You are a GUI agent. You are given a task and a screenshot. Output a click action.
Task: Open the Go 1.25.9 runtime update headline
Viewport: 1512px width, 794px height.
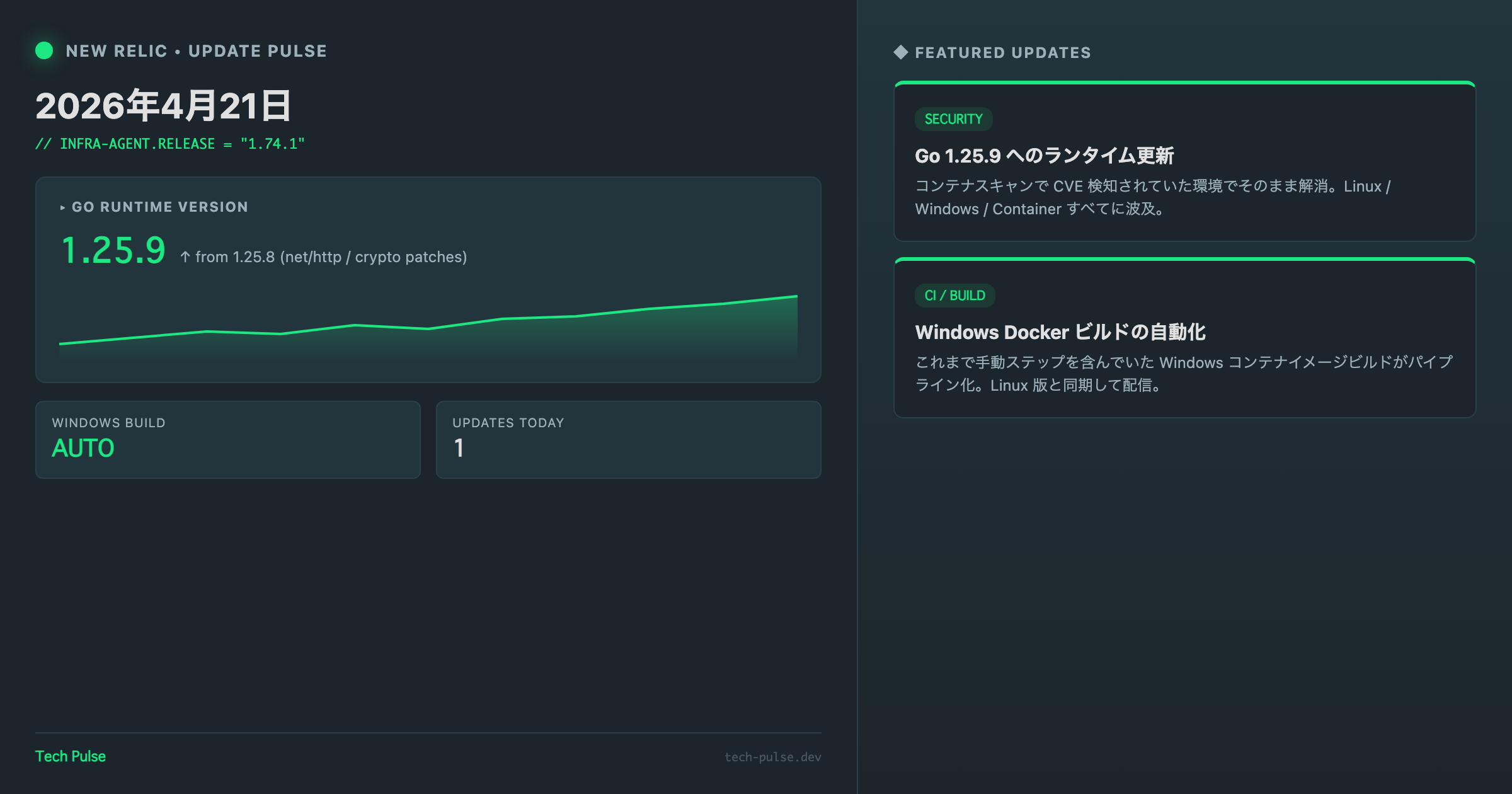(1044, 156)
